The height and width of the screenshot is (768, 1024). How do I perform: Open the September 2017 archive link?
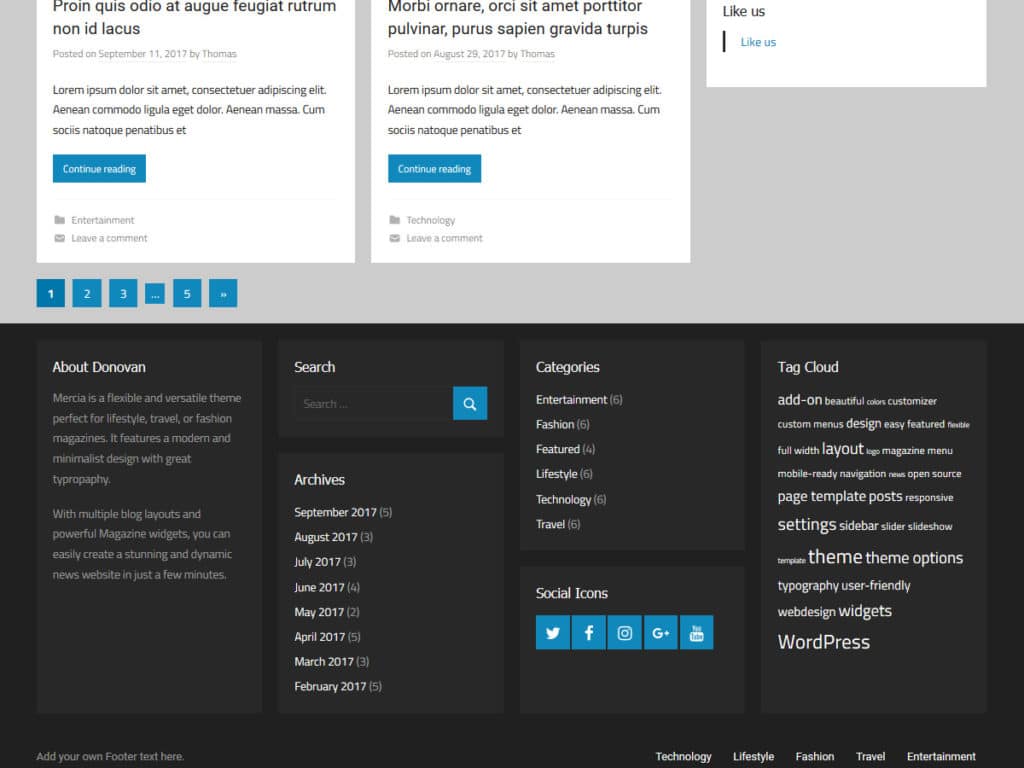335,512
